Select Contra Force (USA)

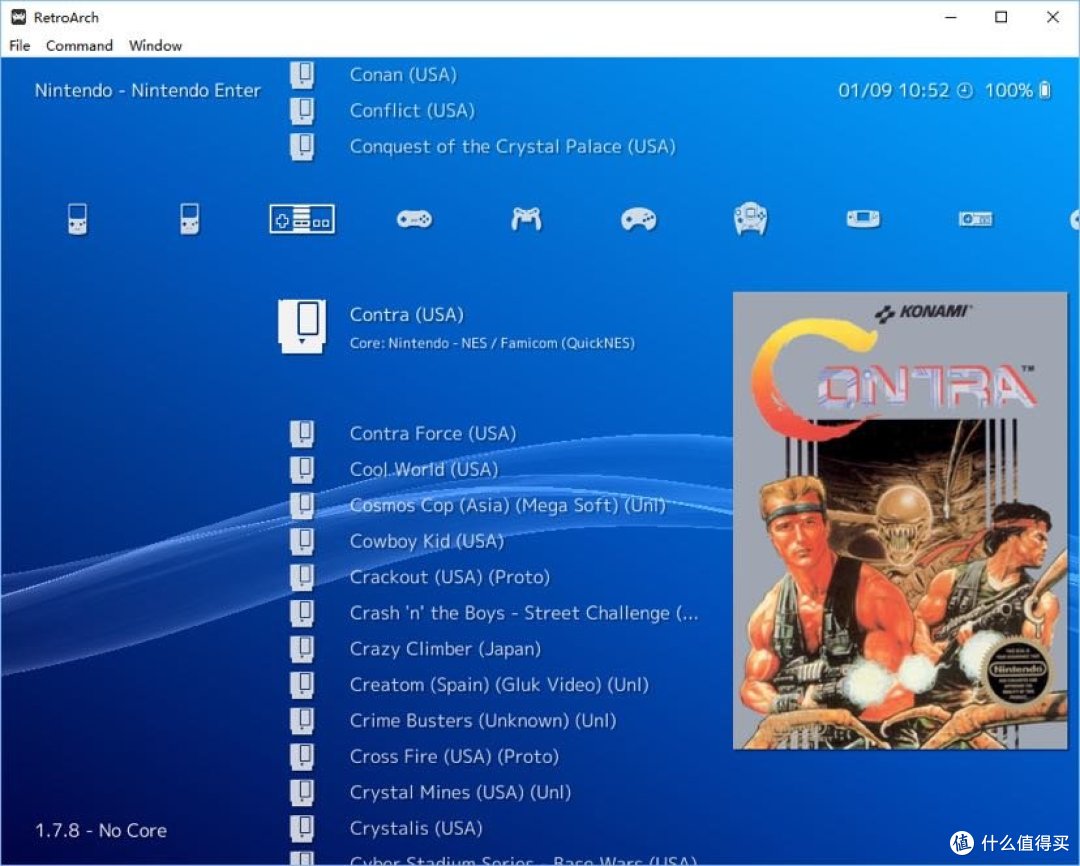point(433,433)
